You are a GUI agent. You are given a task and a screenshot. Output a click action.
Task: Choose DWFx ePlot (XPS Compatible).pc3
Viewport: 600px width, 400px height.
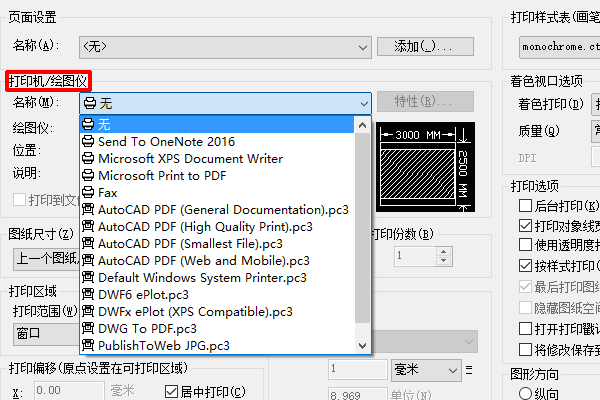point(217,312)
